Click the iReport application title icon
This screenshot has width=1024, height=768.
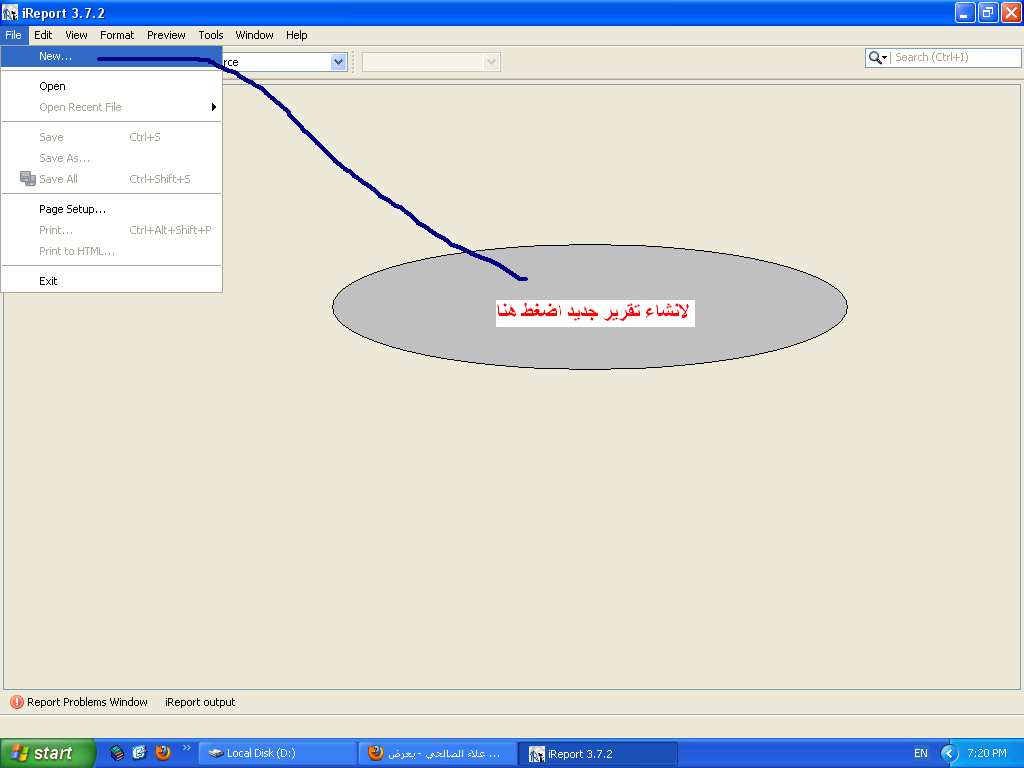click(10, 12)
